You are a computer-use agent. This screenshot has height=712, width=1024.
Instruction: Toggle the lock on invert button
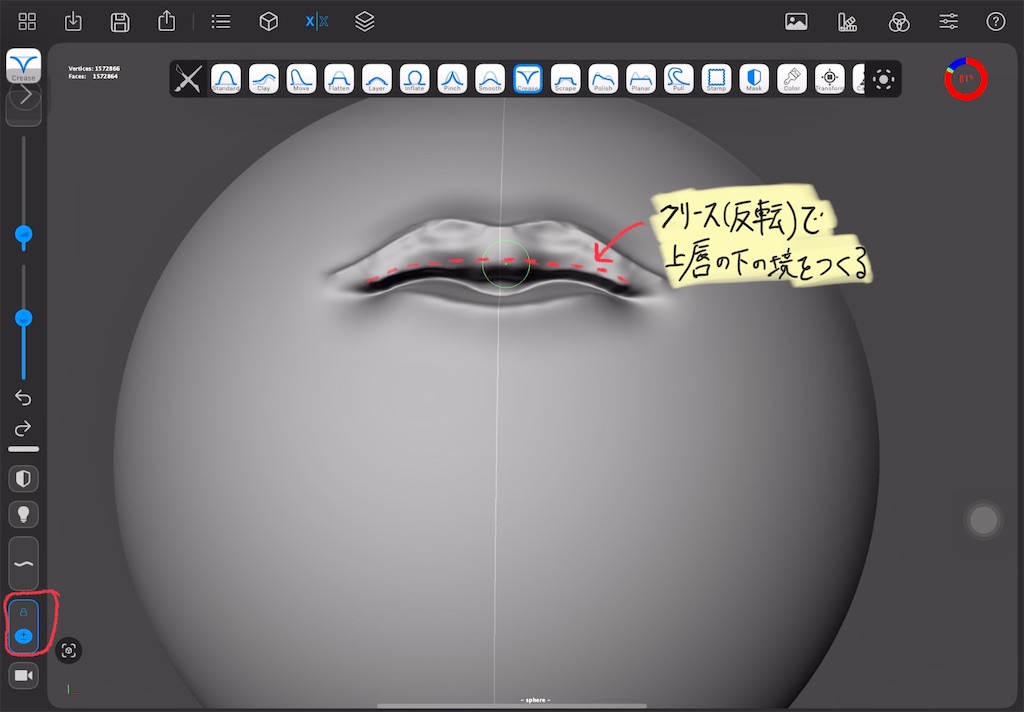click(x=24, y=612)
